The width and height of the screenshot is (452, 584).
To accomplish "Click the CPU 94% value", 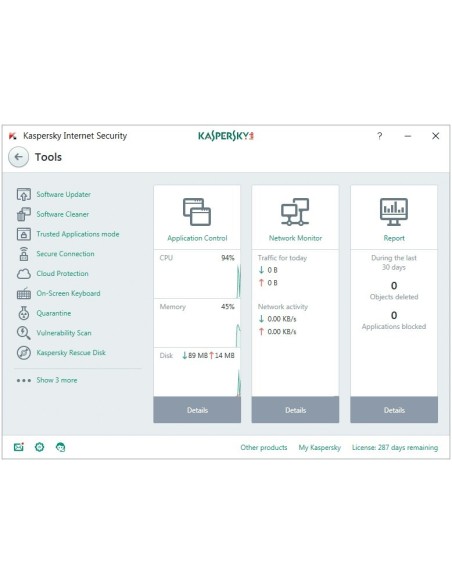I will [227, 258].
